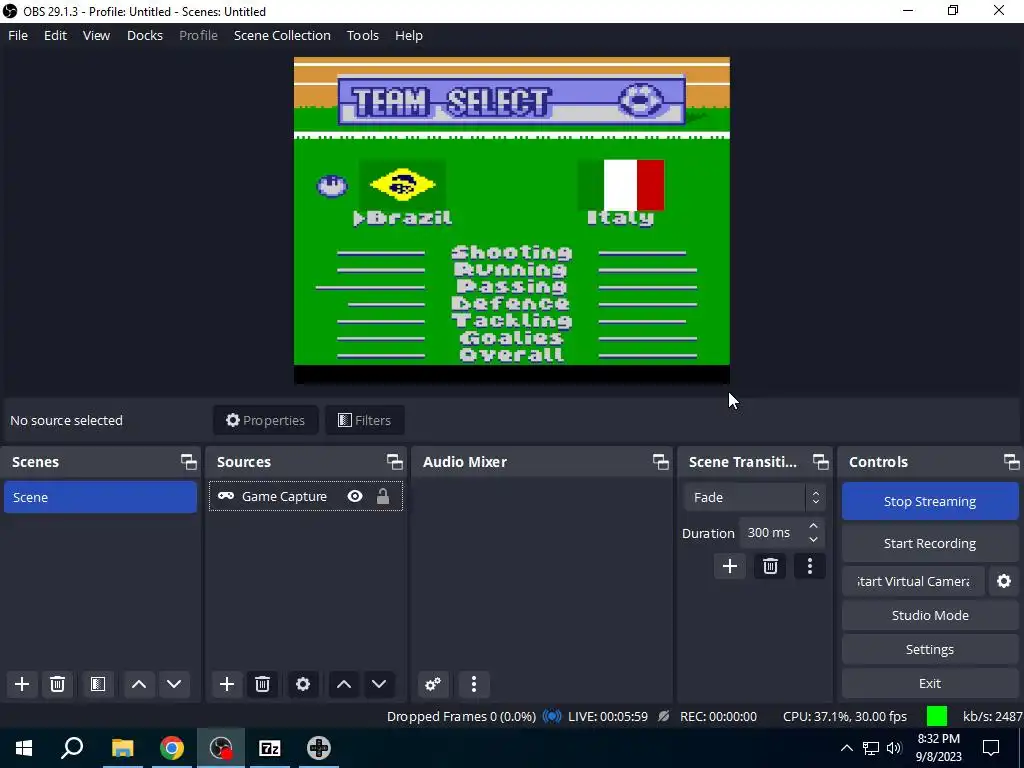
Task: Click Start Virtual Camera button
Action: 913,581
